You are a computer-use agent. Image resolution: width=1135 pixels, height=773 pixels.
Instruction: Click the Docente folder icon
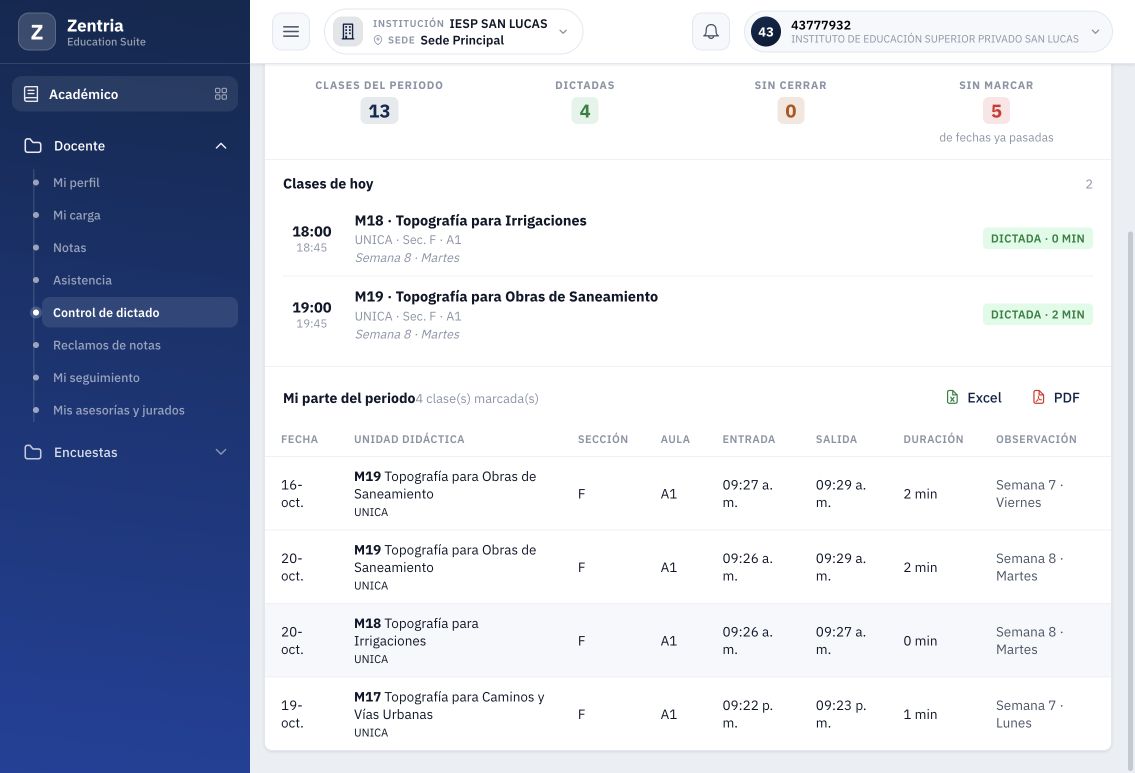(x=33, y=145)
